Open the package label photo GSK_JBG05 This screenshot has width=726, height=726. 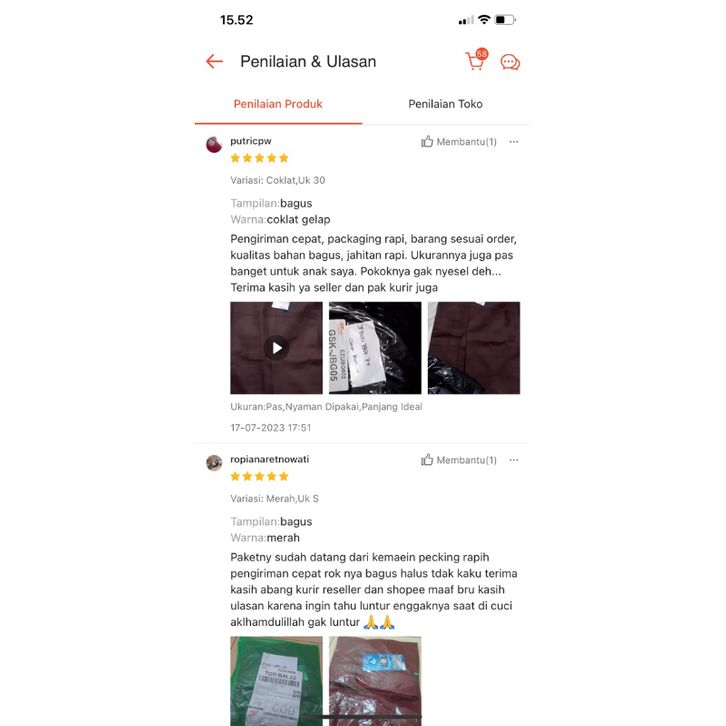click(375, 348)
